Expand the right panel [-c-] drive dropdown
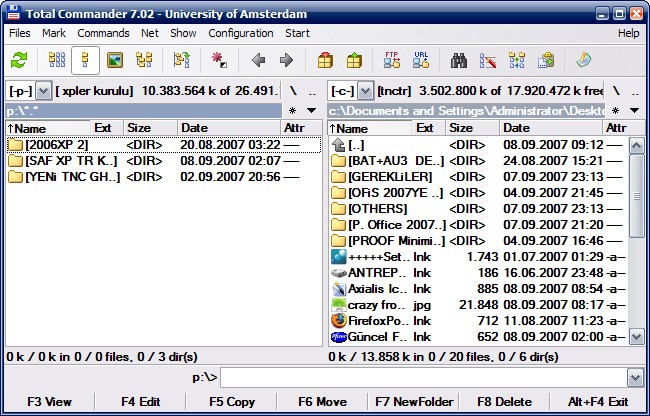 tap(365, 91)
